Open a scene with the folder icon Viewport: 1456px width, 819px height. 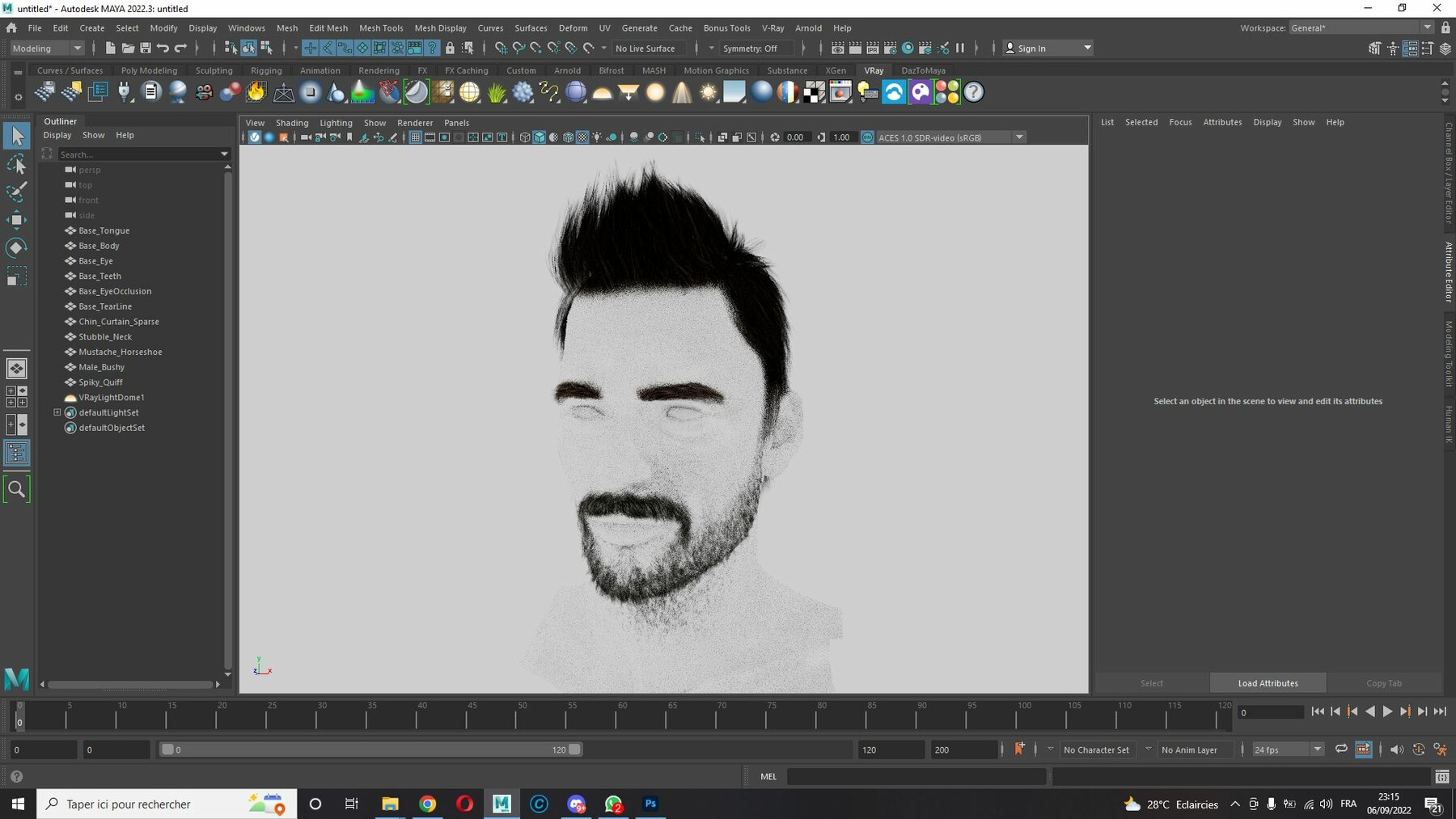(x=128, y=49)
